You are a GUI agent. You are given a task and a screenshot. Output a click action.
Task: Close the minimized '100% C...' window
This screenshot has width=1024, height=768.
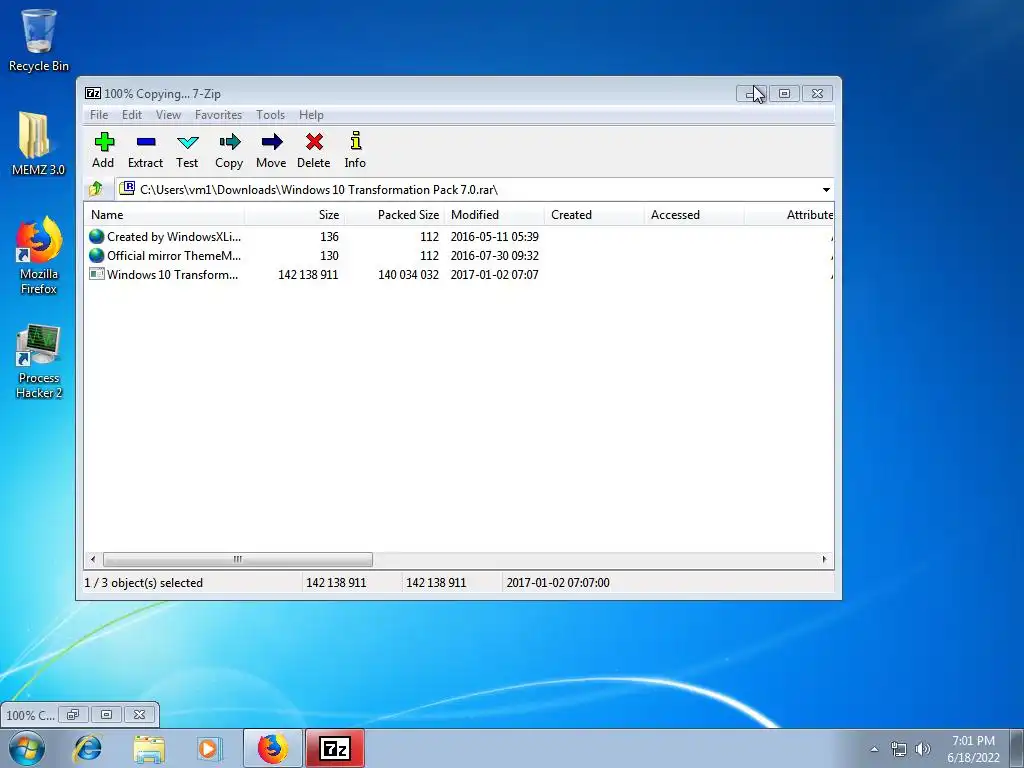point(139,714)
